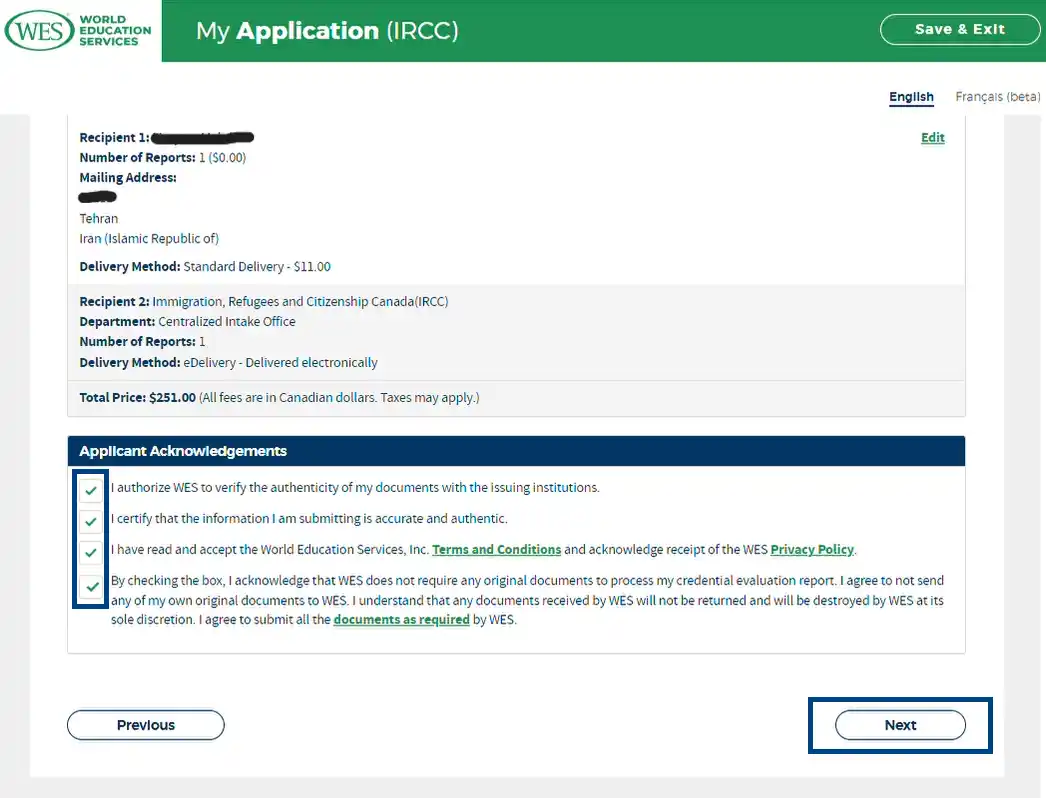1046x798 pixels.
Task: Click the Edit link for Recipient 1
Action: click(933, 137)
